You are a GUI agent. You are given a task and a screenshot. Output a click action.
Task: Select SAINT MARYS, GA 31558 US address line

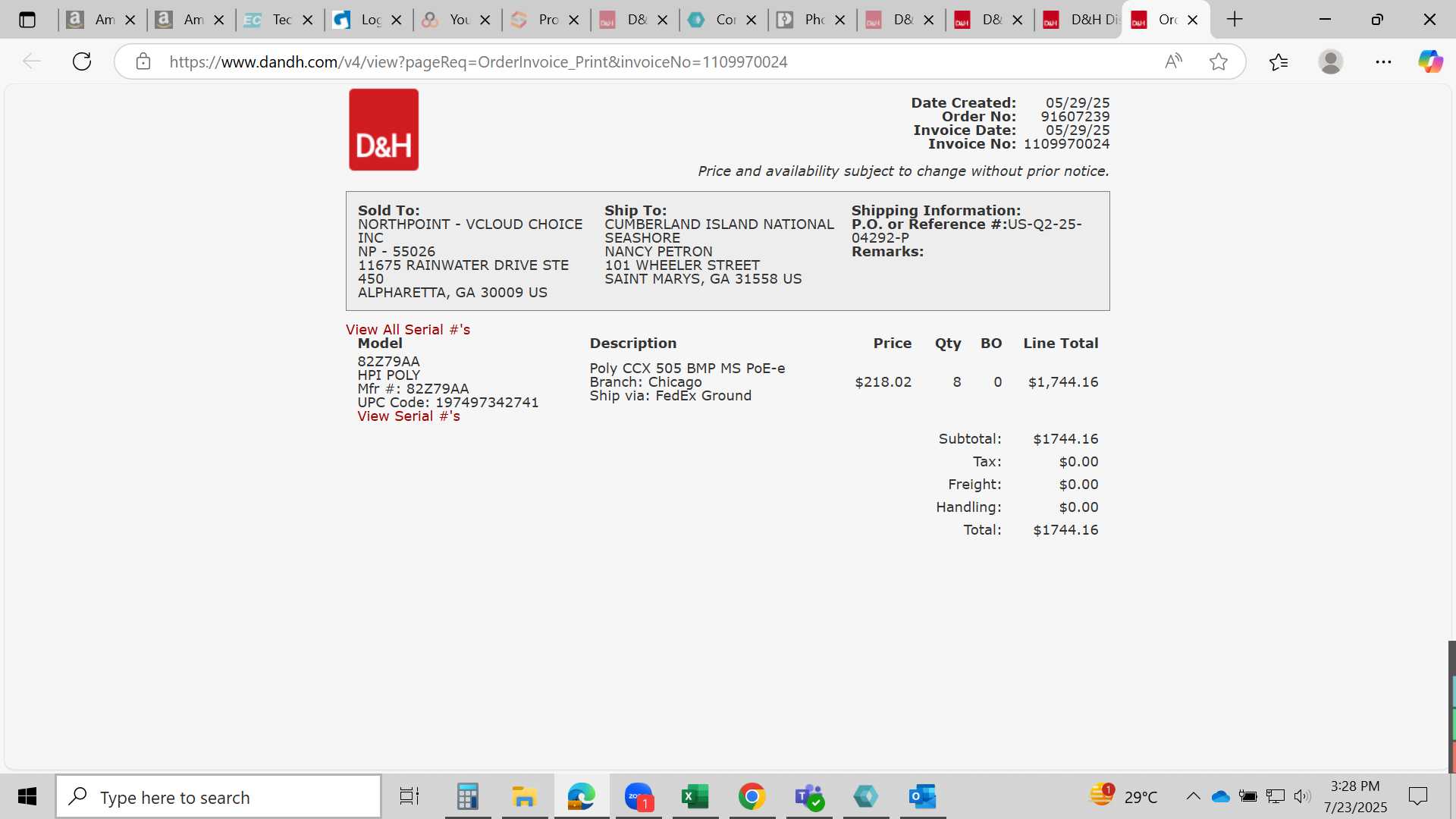coord(703,279)
